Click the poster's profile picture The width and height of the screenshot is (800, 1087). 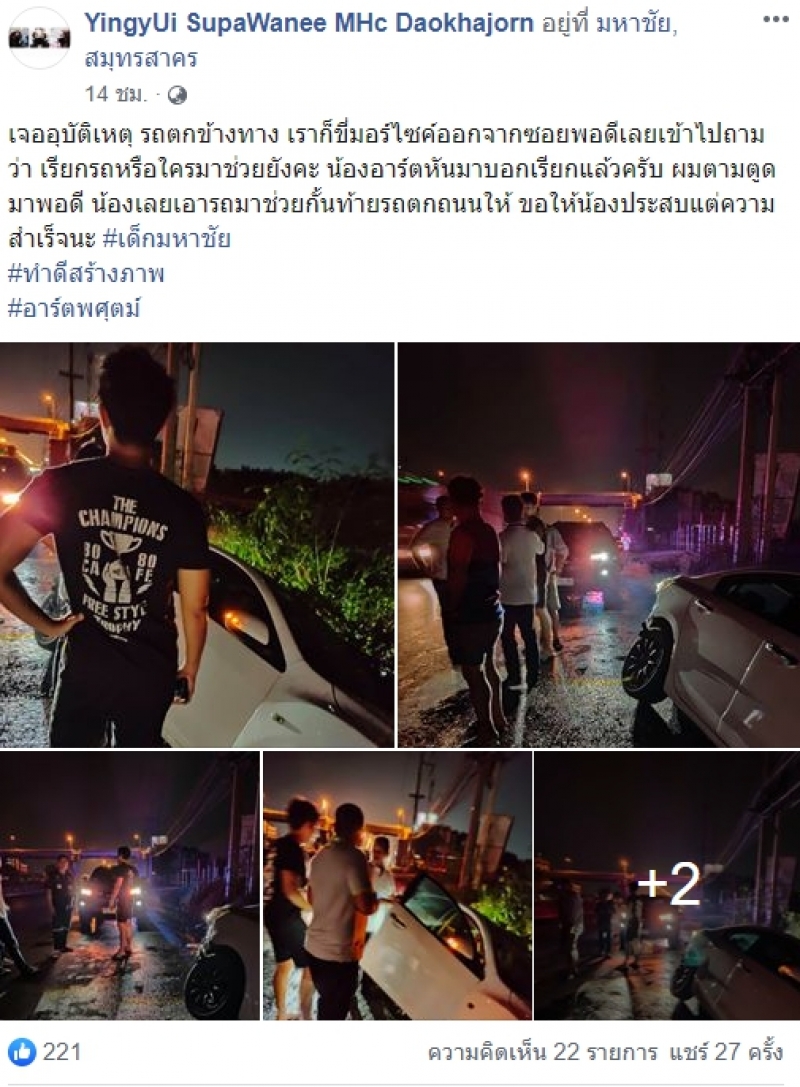(x=40, y=38)
